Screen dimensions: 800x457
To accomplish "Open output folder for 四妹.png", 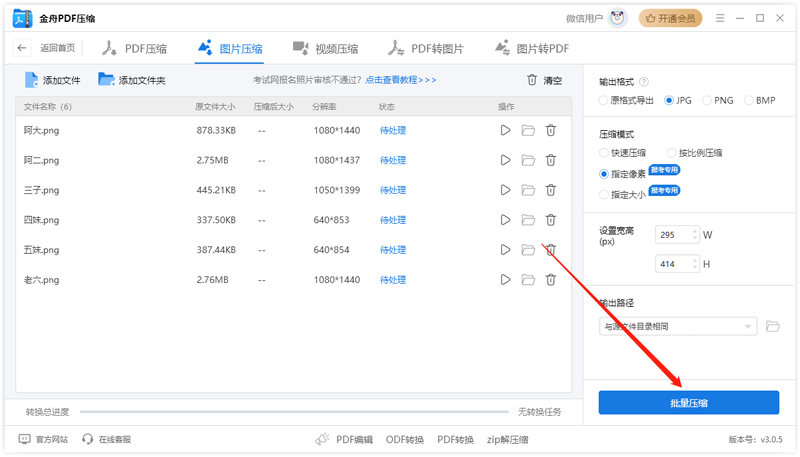I will [x=528, y=220].
